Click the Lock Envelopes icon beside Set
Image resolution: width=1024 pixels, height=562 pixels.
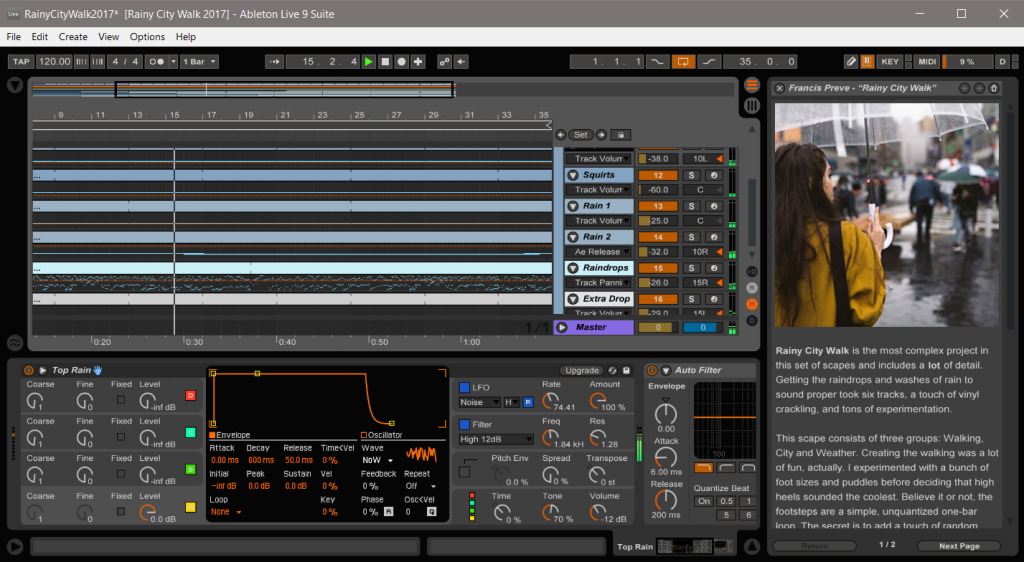coord(620,135)
